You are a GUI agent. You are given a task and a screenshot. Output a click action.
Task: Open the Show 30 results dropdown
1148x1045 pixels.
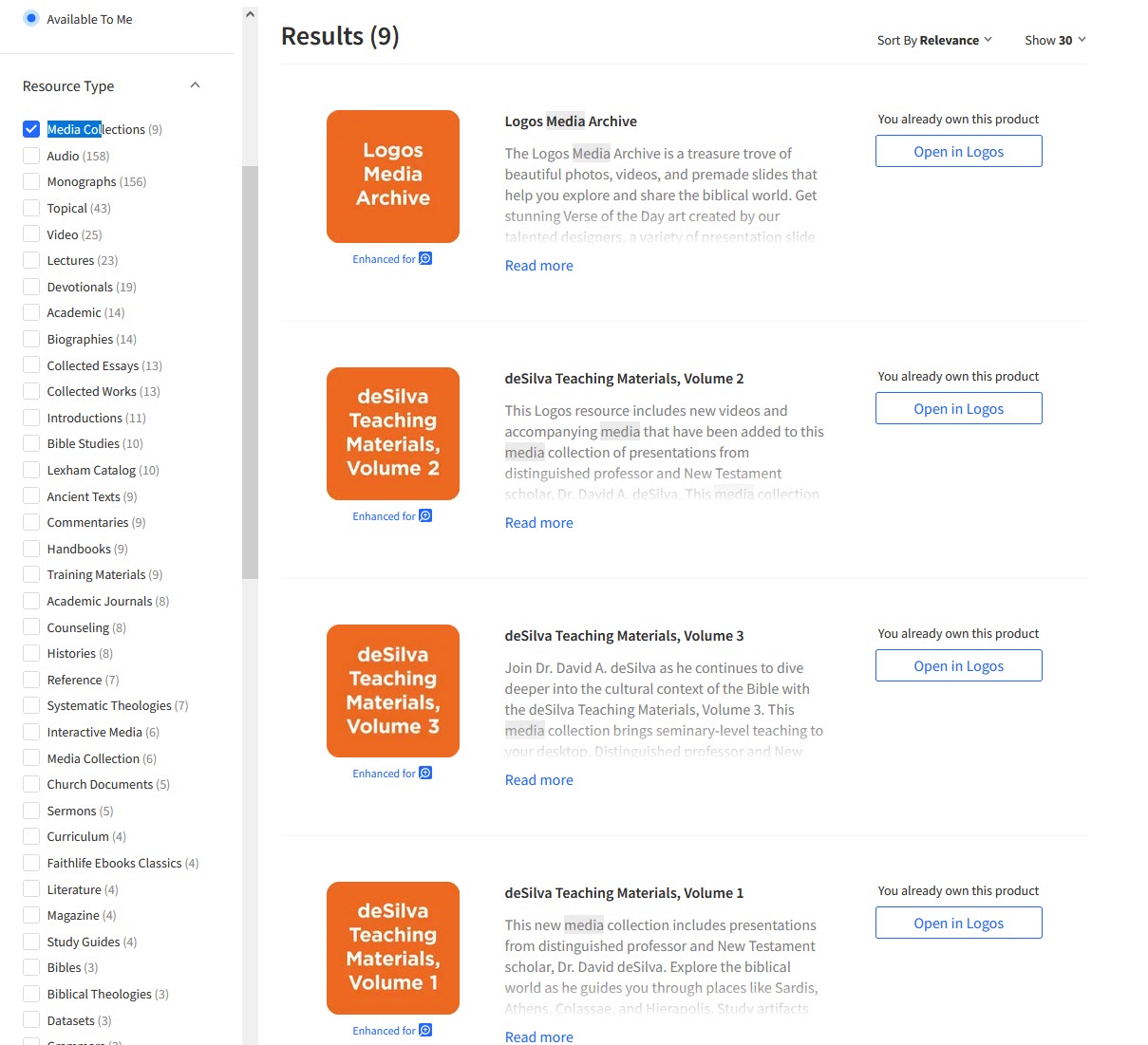(x=1055, y=40)
